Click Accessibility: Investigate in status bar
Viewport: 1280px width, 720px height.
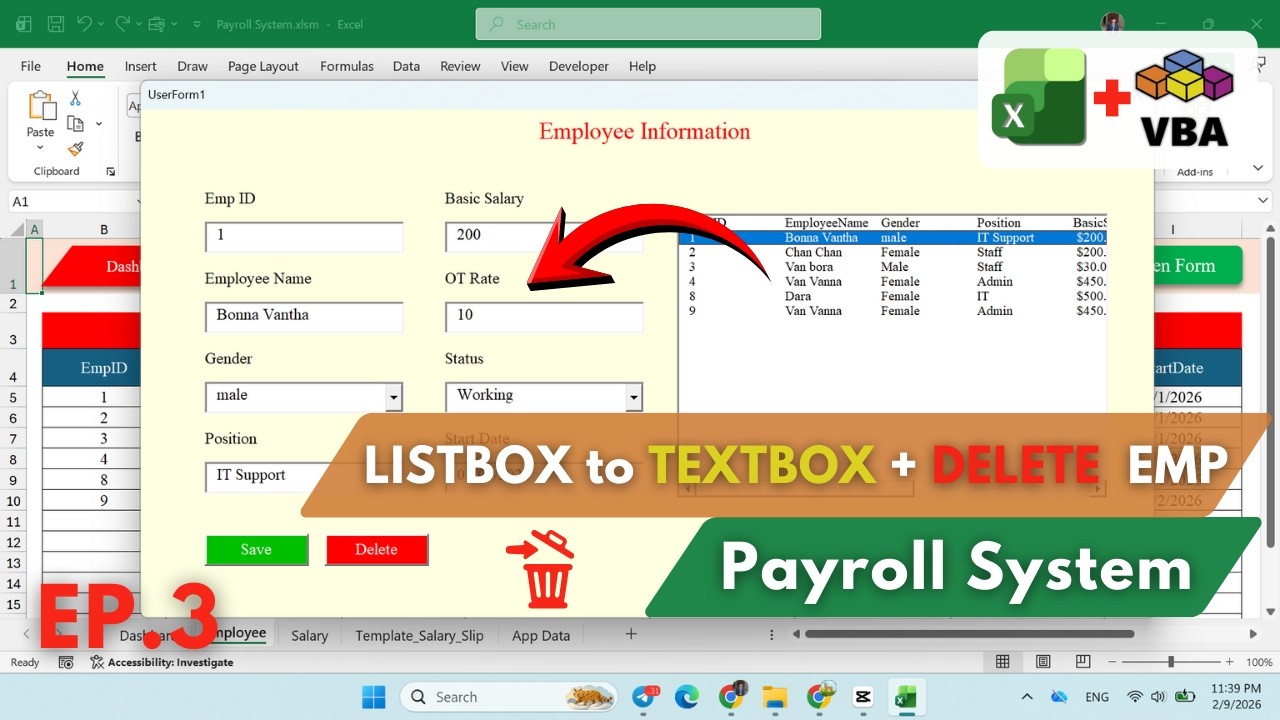(162, 662)
